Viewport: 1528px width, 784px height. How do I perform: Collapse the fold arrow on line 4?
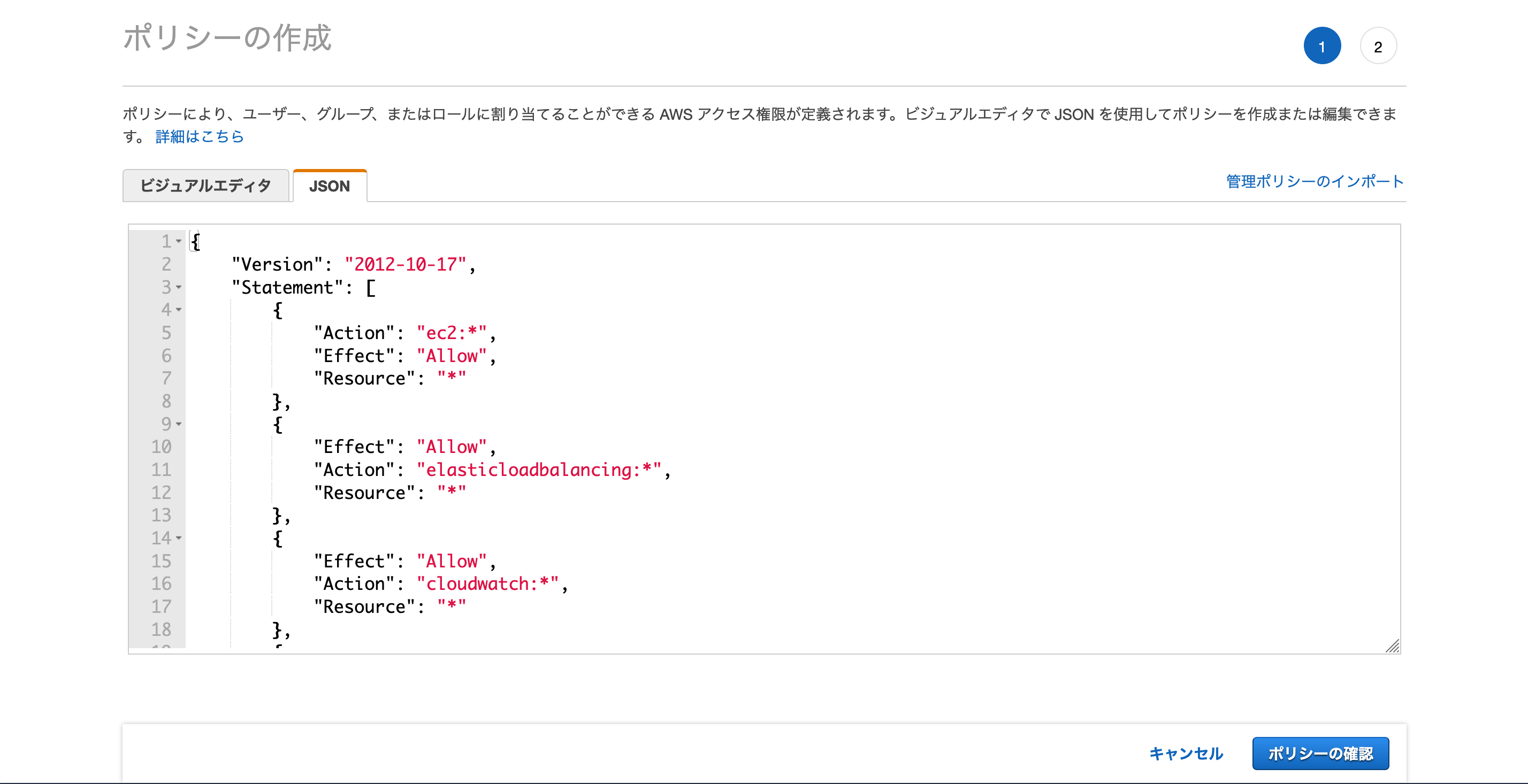coord(179,310)
